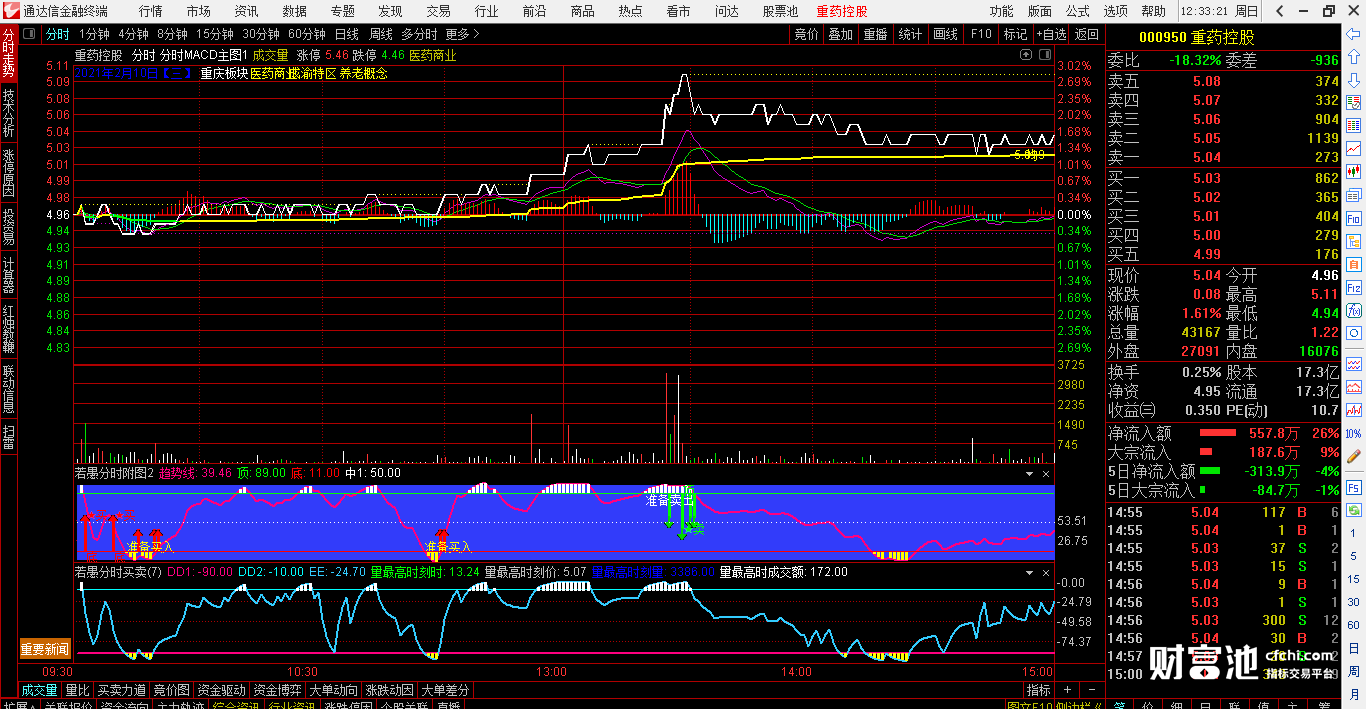Click the F12 icon in right sidebar
Image resolution: width=1366 pixels, height=709 pixels.
pos(1354,288)
